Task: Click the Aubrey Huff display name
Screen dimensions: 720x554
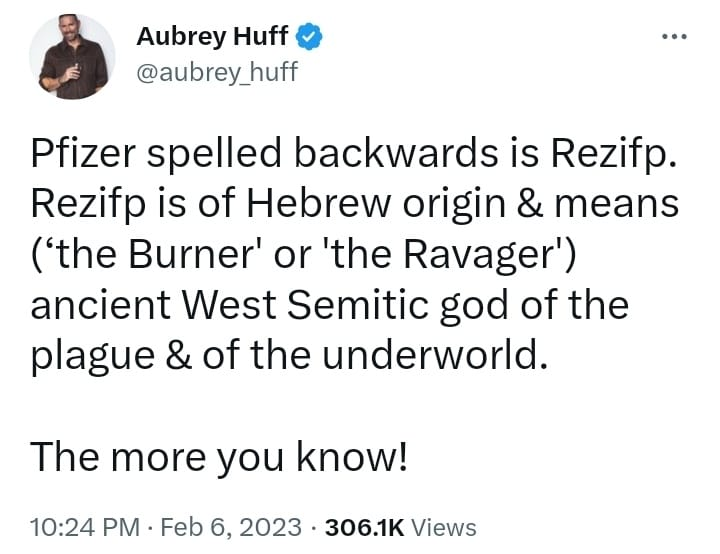Action: point(212,36)
